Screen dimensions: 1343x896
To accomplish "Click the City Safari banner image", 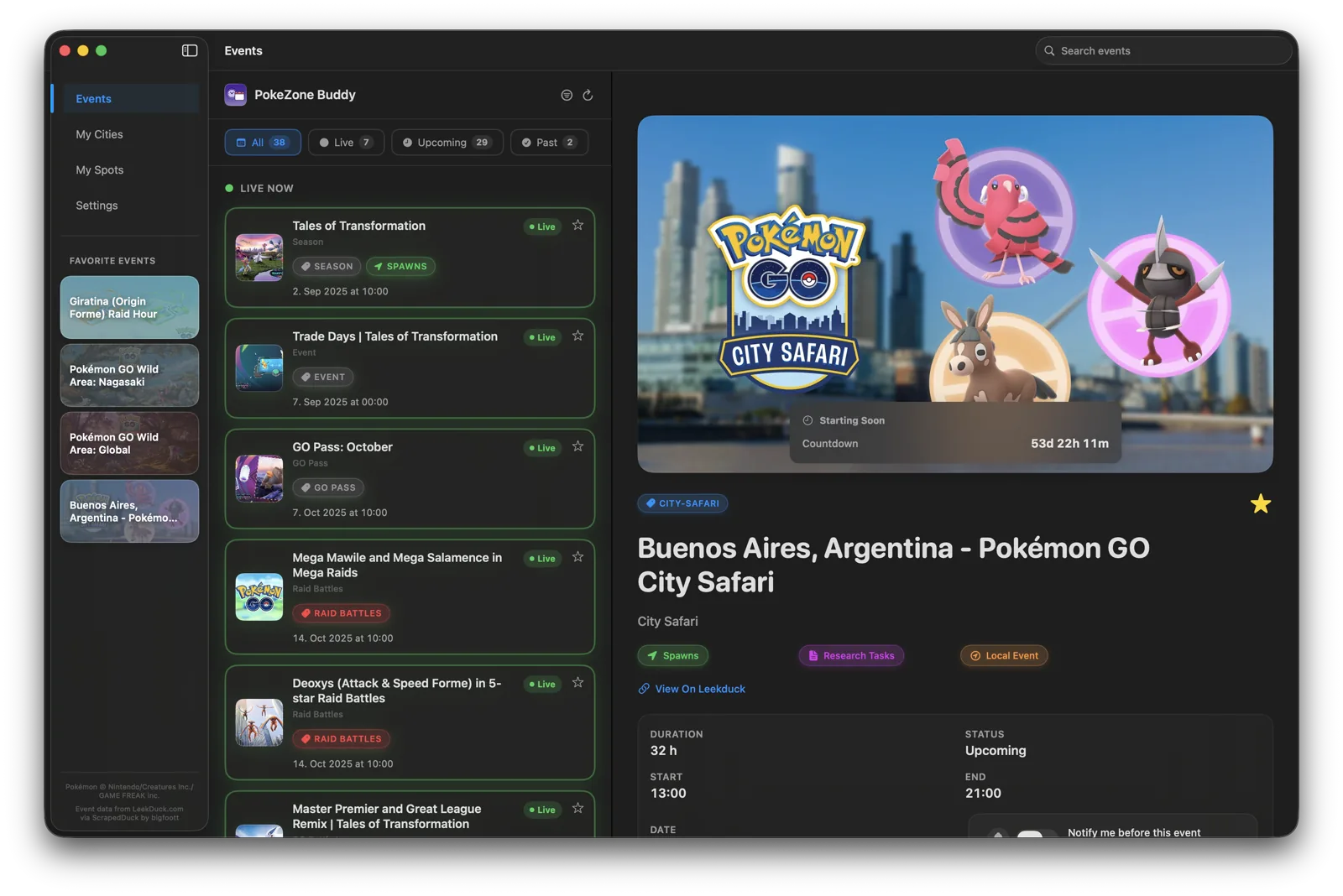I will pyautogui.click(x=954, y=294).
